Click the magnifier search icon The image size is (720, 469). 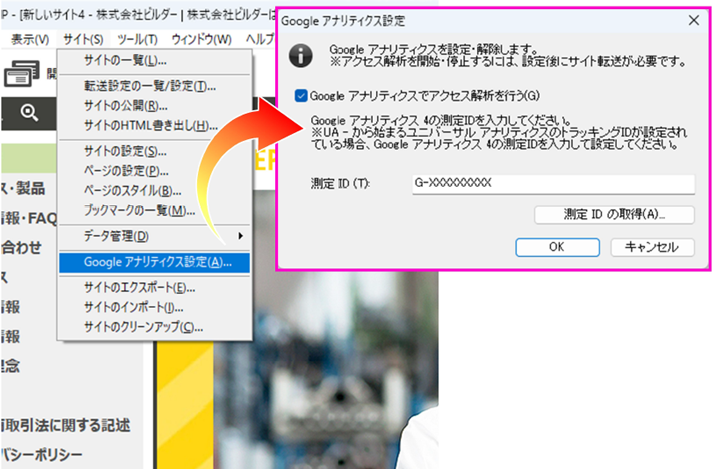pos(28,112)
